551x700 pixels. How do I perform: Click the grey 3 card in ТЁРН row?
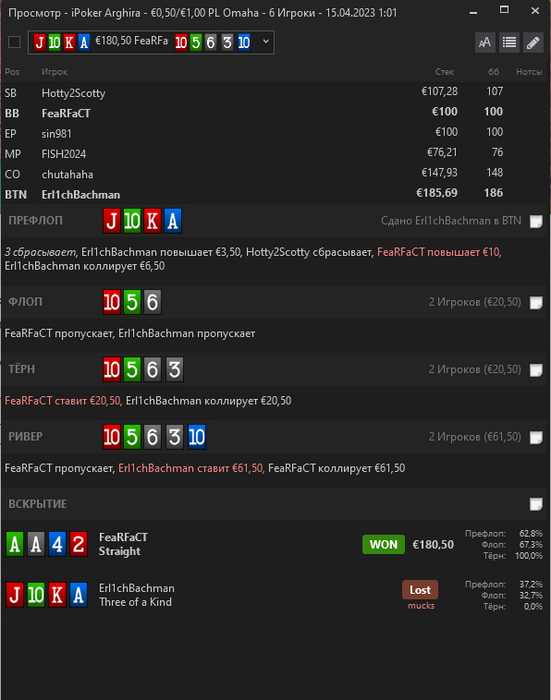click(x=174, y=369)
